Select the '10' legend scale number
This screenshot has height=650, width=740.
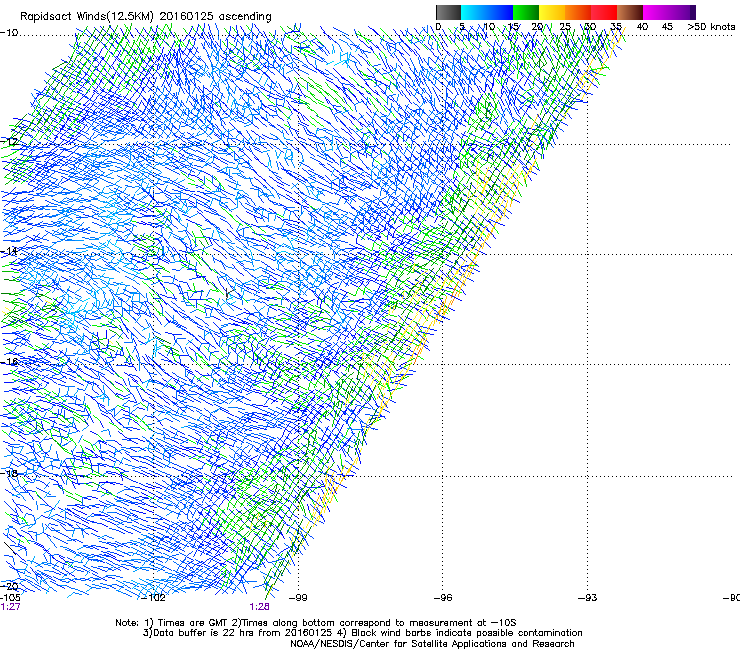tap(489, 26)
